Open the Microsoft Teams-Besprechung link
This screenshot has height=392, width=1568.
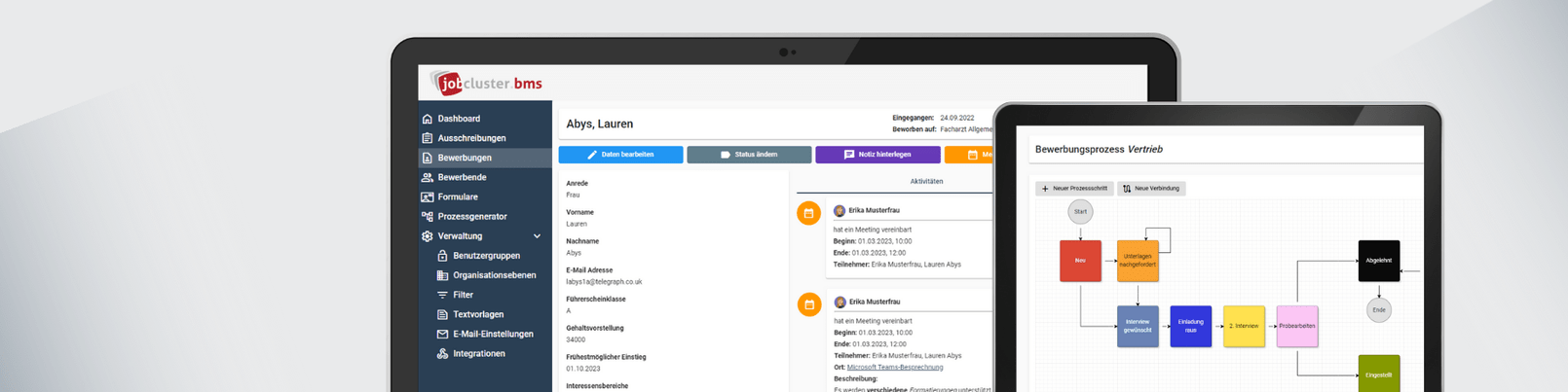(895, 368)
